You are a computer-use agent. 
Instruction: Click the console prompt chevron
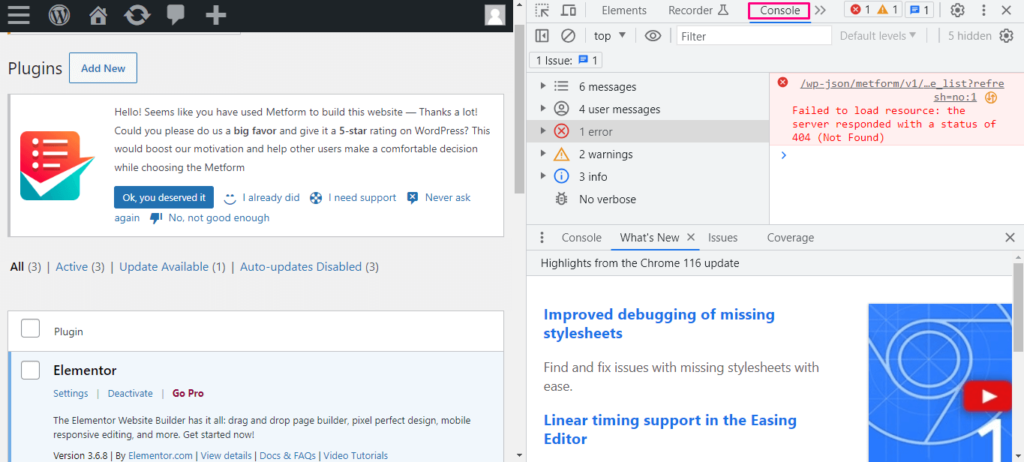coord(784,156)
